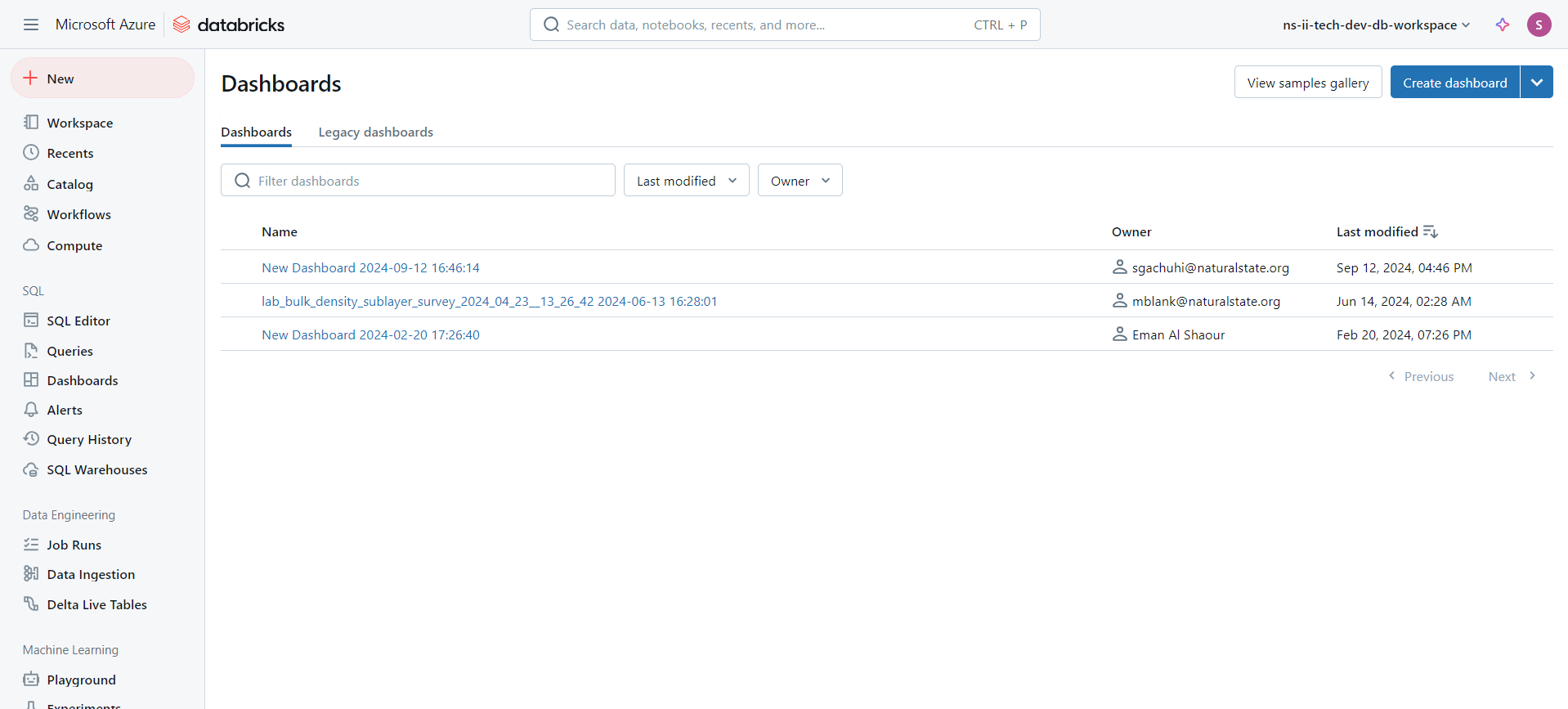Go to the Next page
Screen dimensions: 1568x709
1512,376
